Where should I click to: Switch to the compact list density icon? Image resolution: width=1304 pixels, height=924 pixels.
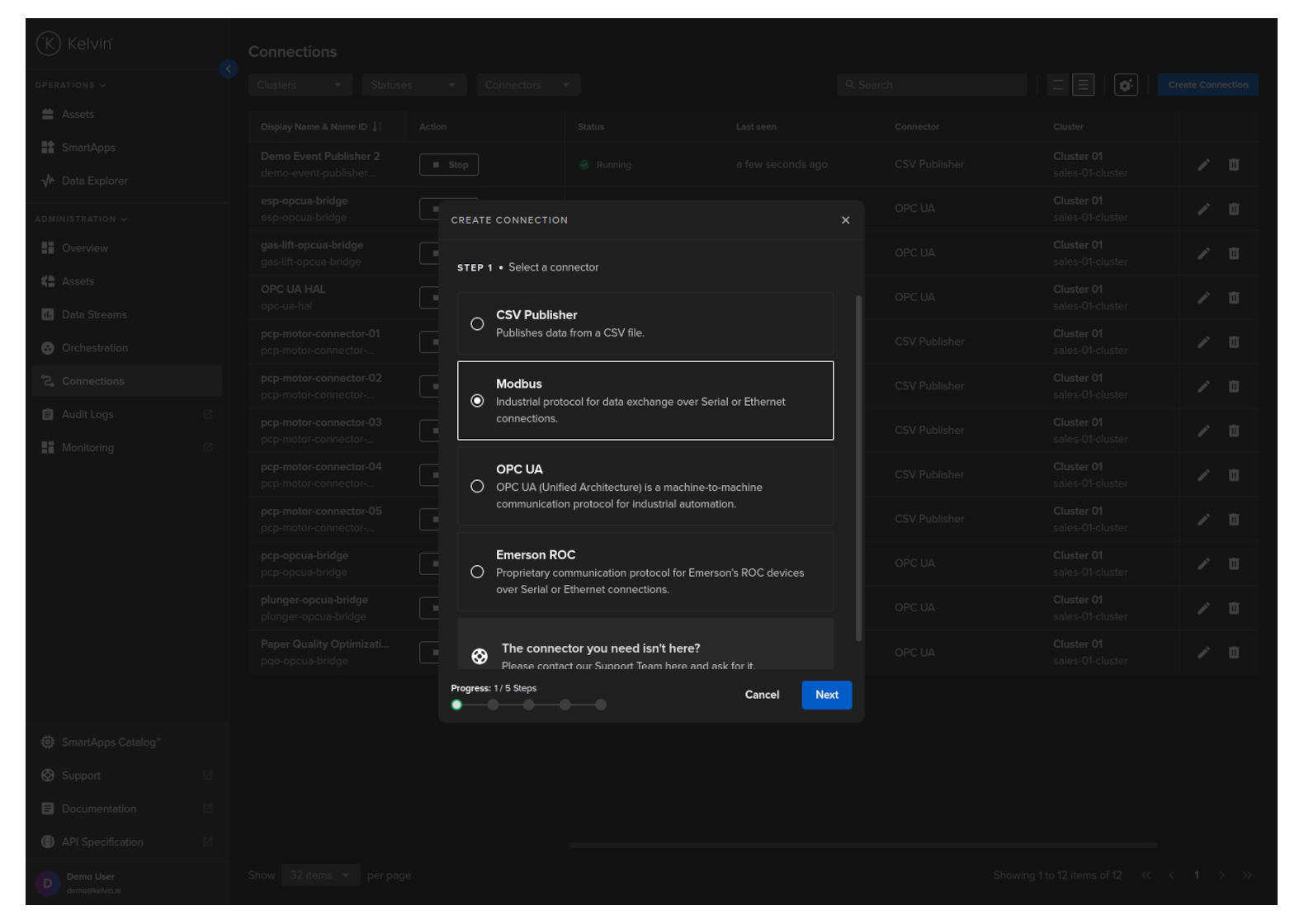(1057, 85)
